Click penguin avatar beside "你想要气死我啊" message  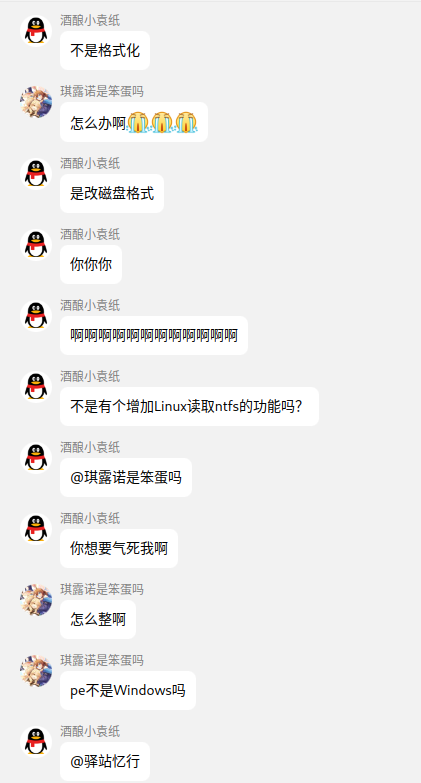36,528
